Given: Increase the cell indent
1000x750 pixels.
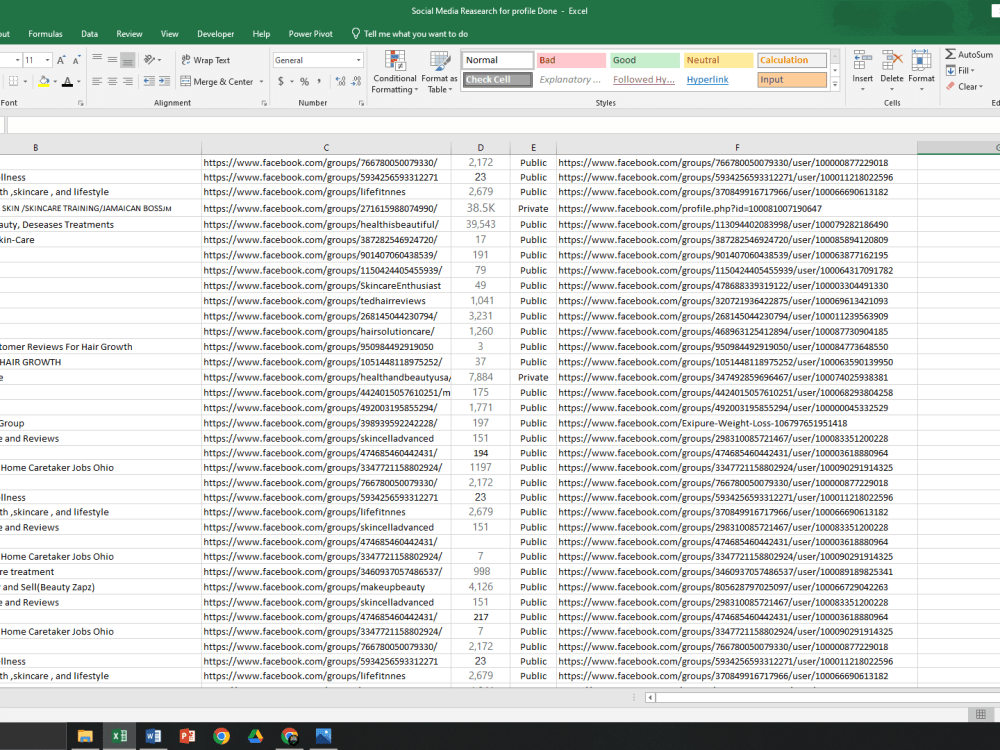Looking at the screenshot, I should (164, 82).
